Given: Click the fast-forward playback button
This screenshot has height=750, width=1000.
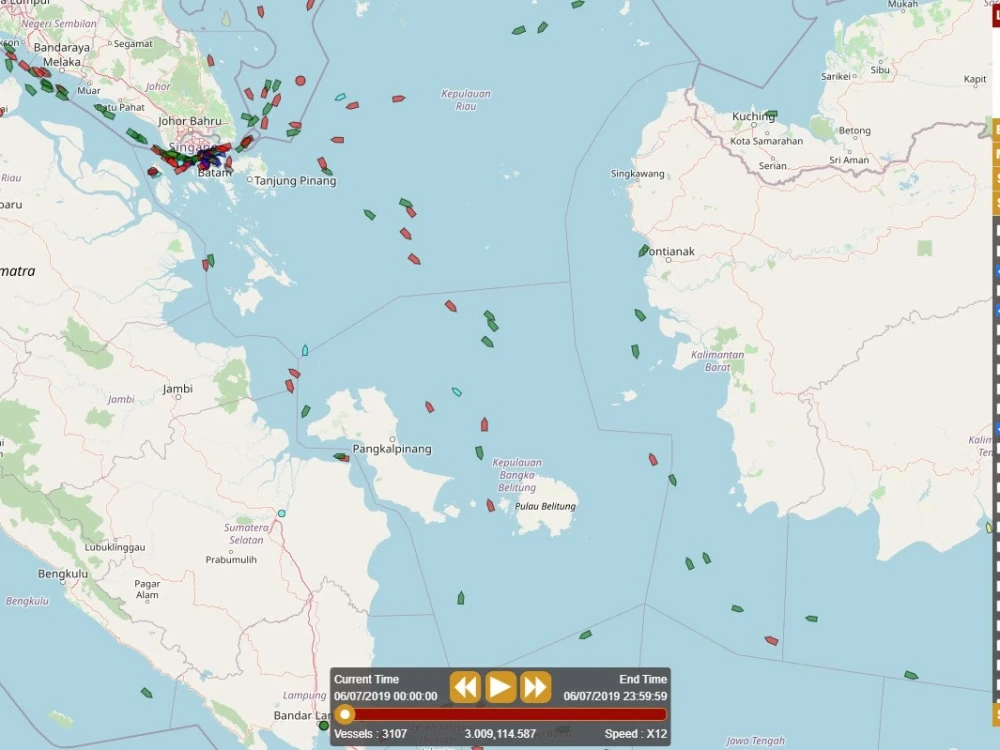Looking at the screenshot, I should (x=535, y=688).
